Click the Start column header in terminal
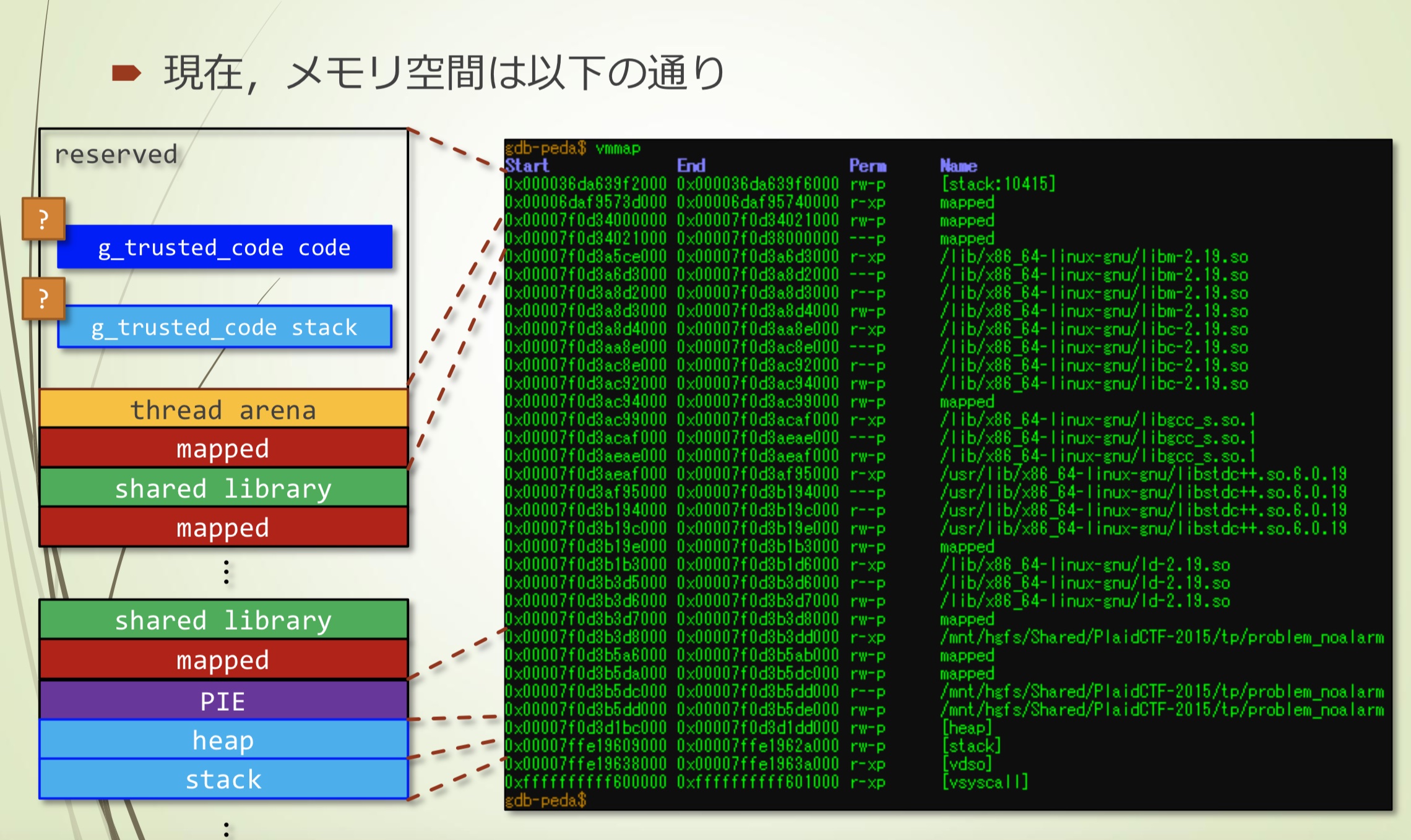This screenshot has height=840, width=1411. [x=527, y=166]
